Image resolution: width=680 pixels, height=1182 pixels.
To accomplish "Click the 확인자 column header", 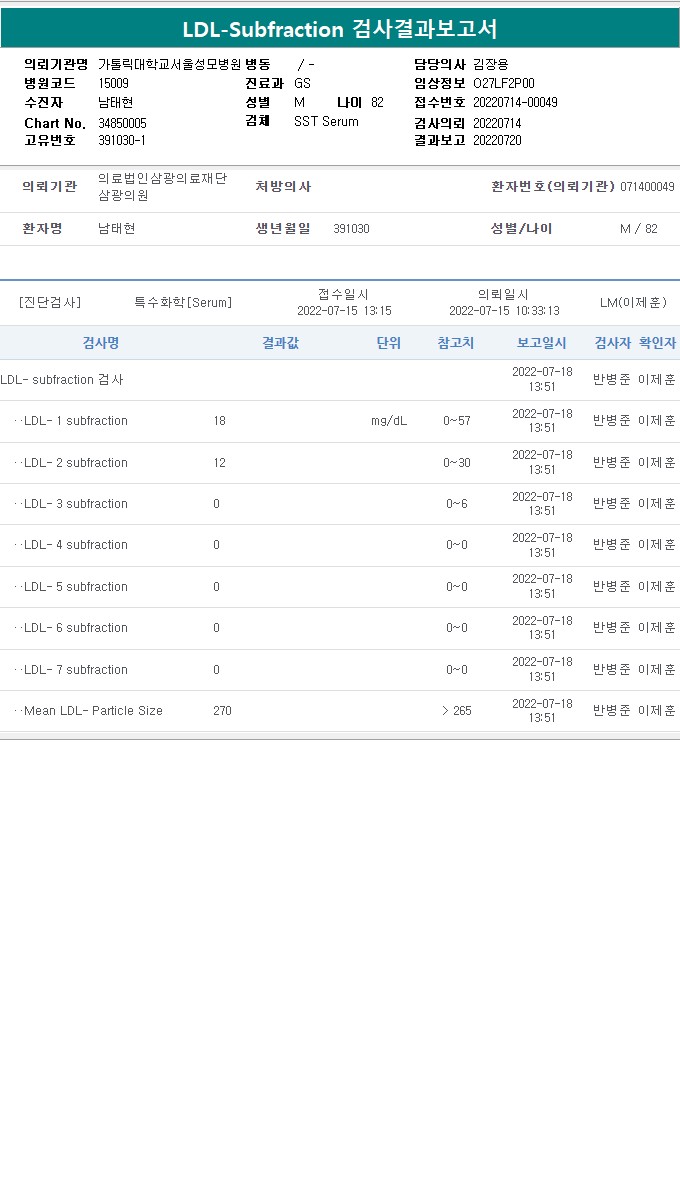I will pyautogui.click(x=657, y=343).
